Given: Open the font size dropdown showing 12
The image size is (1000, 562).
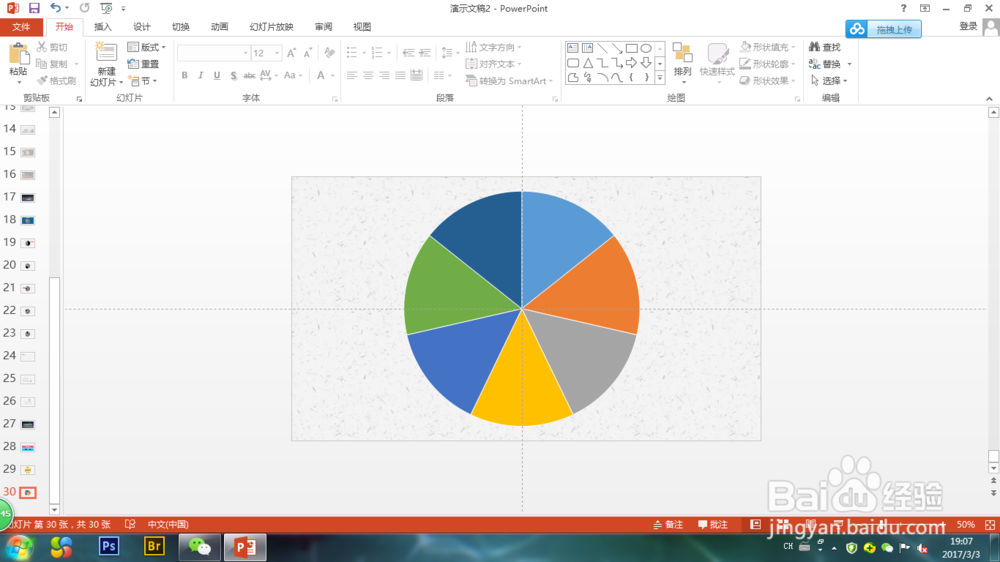Looking at the screenshot, I should click(x=277, y=53).
